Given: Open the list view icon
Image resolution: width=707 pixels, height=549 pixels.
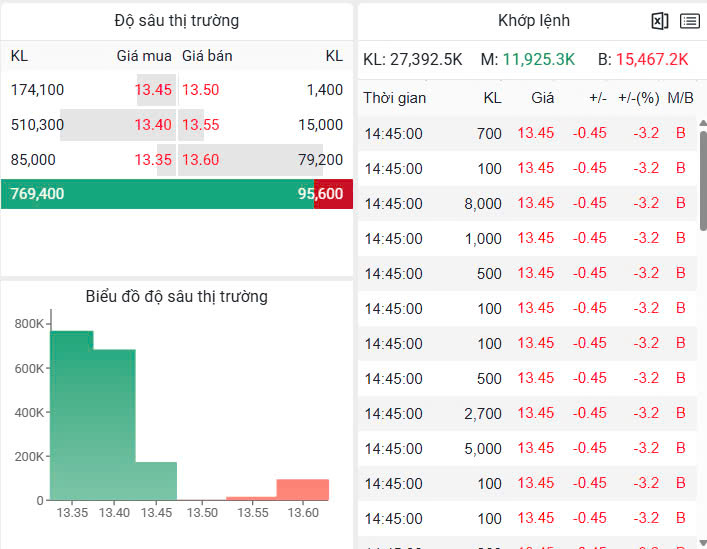Looking at the screenshot, I should (689, 21).
